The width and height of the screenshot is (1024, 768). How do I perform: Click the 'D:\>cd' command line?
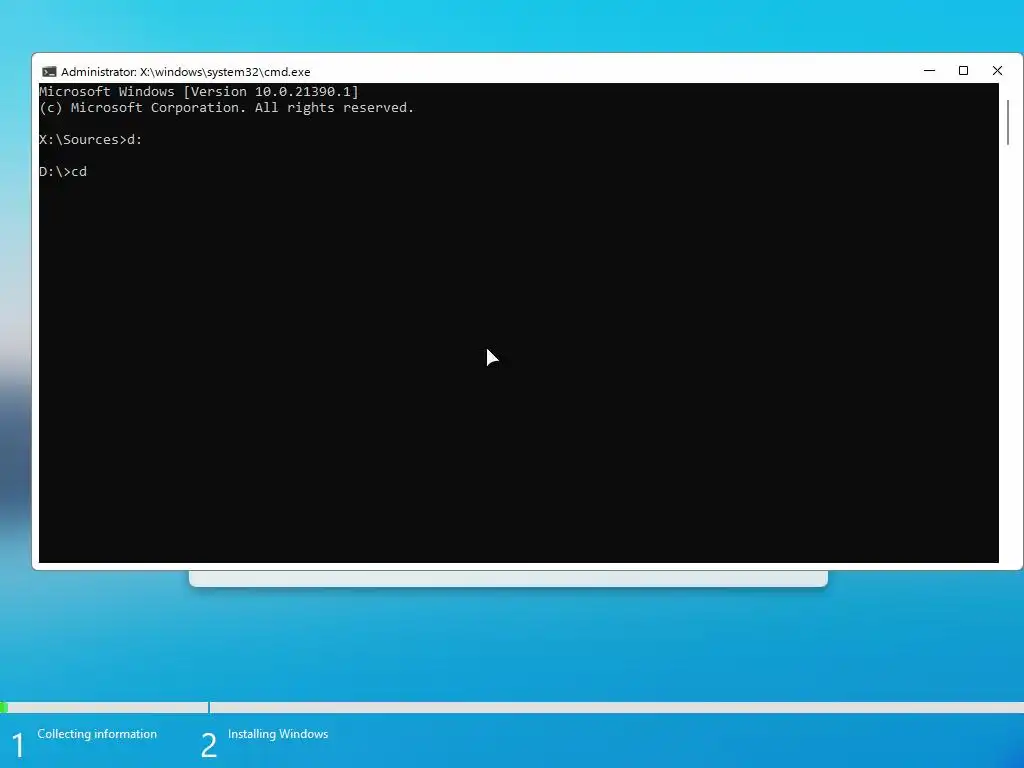(x=63, y=172)
